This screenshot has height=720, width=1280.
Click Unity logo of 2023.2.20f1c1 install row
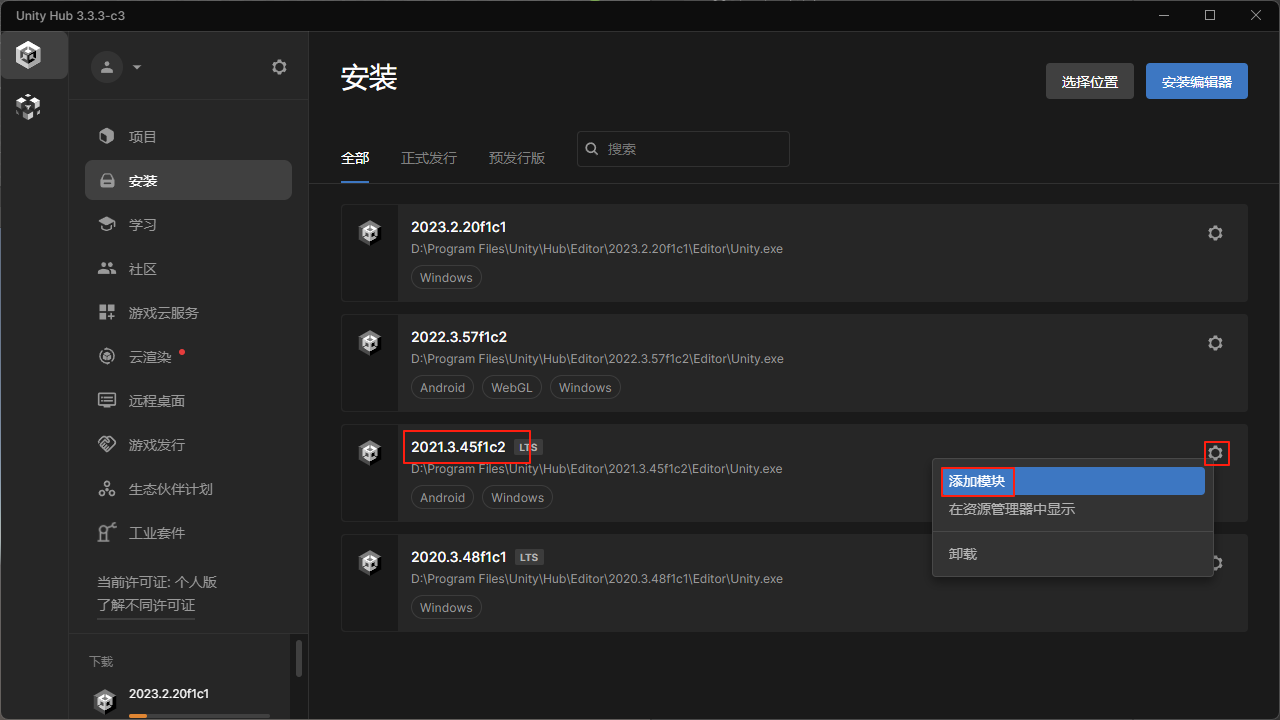click(x=370, y=233)
